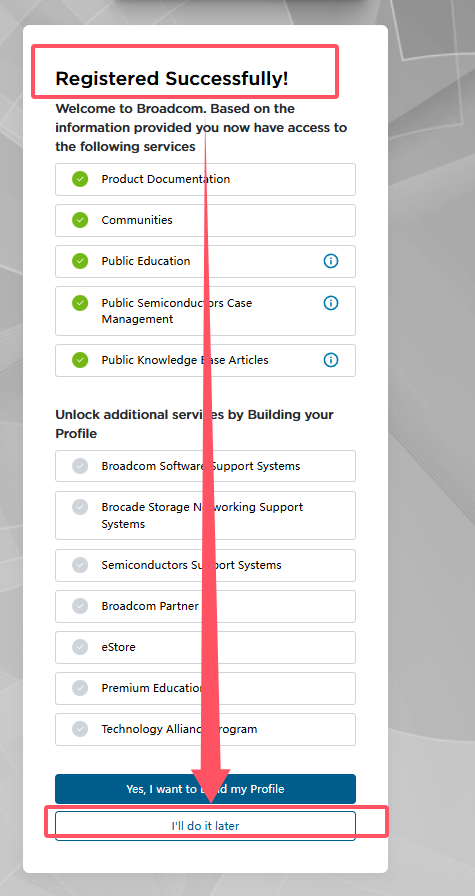Click grey check icon for eStore
Image resolution: width=475 pixels, height=896 pixels.
click(x=80, y=647)
